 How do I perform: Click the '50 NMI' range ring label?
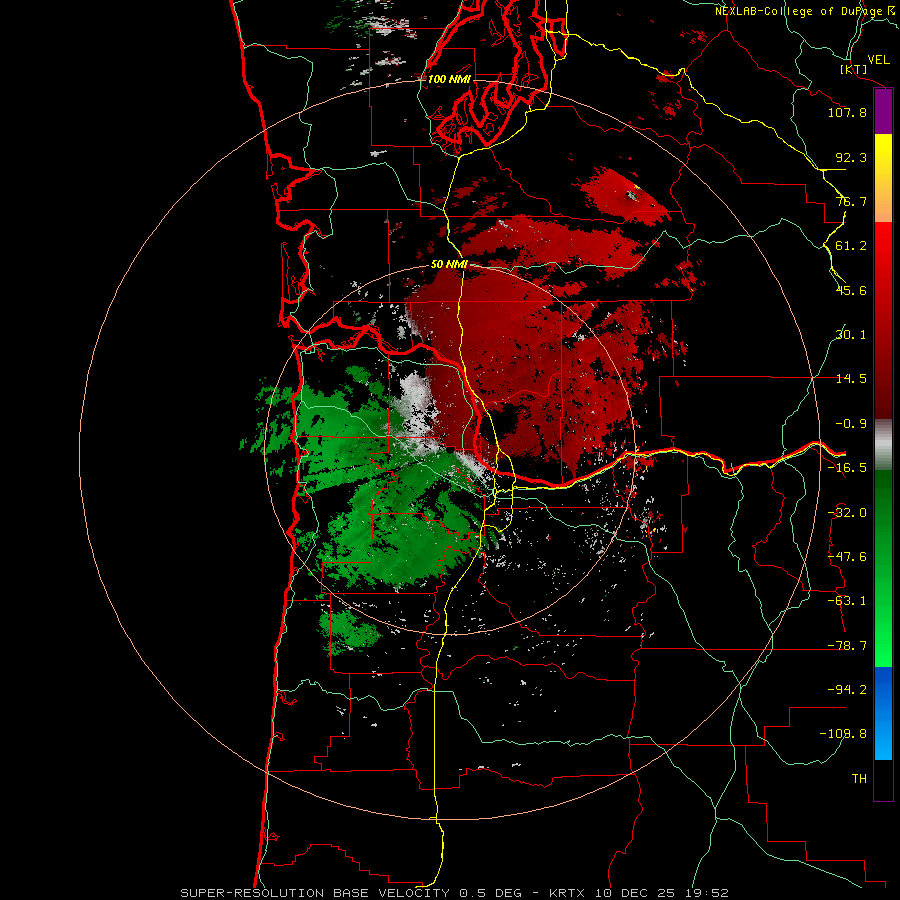[449, 265]
